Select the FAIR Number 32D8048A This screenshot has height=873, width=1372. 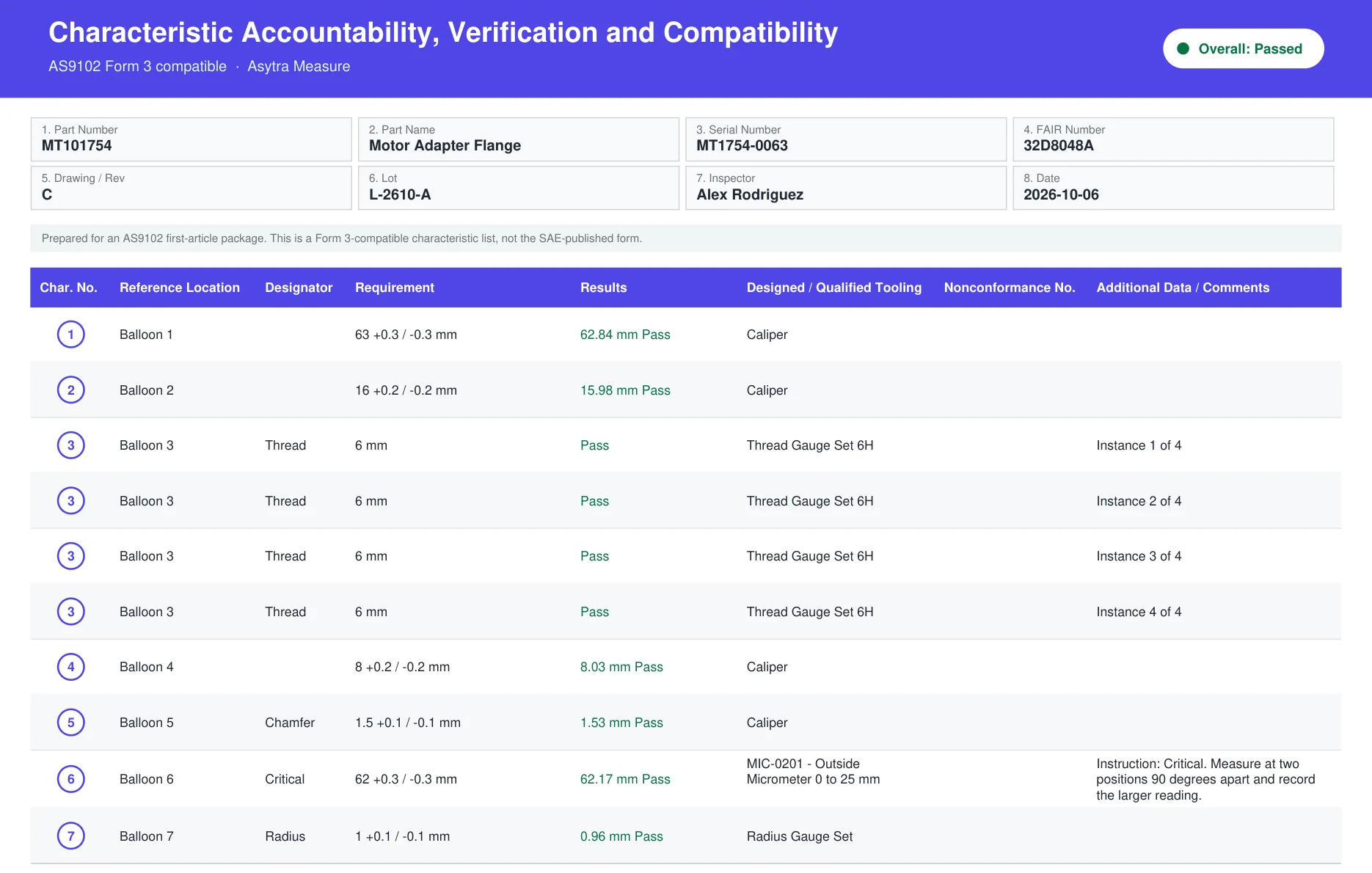[x=1059, y=145]
